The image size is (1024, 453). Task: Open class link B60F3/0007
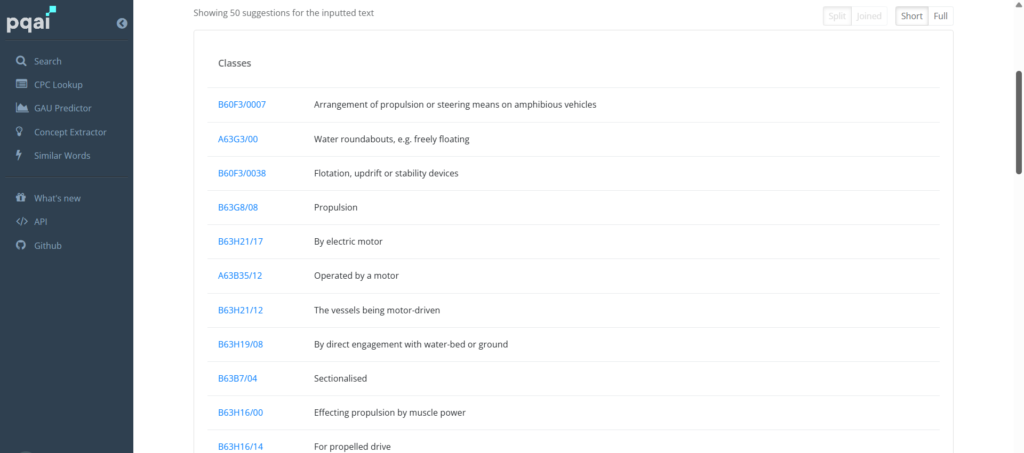coord(242,104)
